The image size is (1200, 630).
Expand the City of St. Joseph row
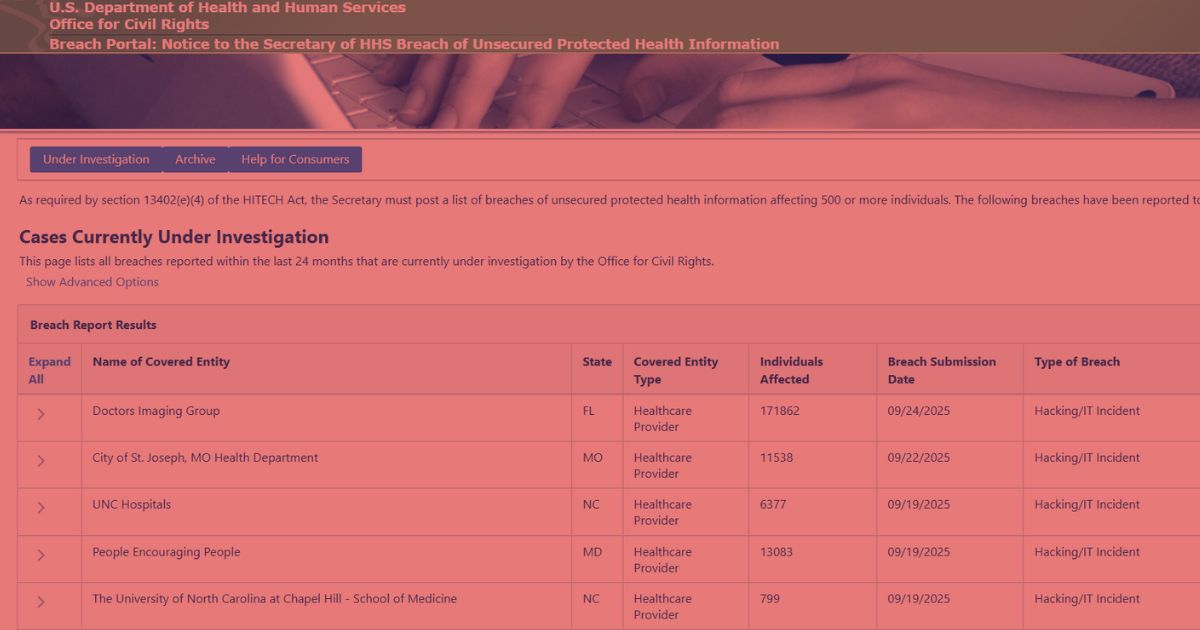[41, 461]
